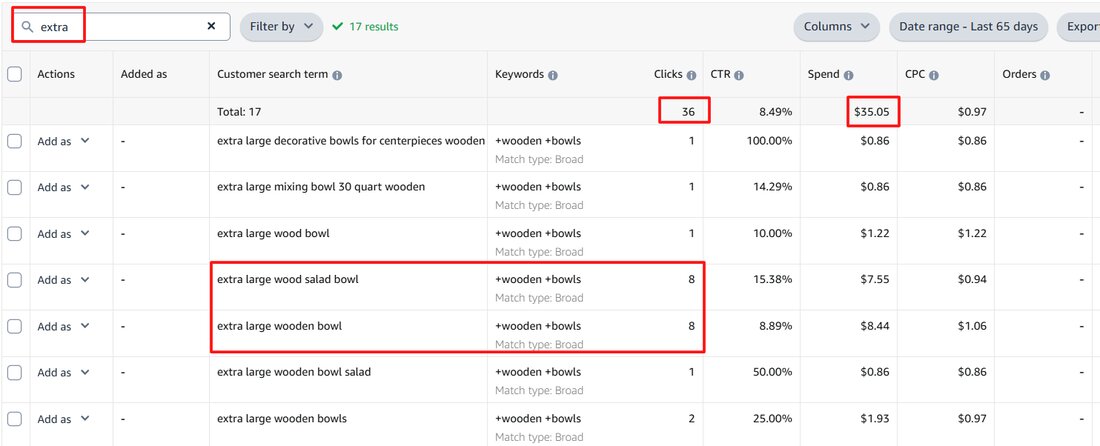Click search term 'extra large mixing bowl 30 quart wooden'

point(321,187)
